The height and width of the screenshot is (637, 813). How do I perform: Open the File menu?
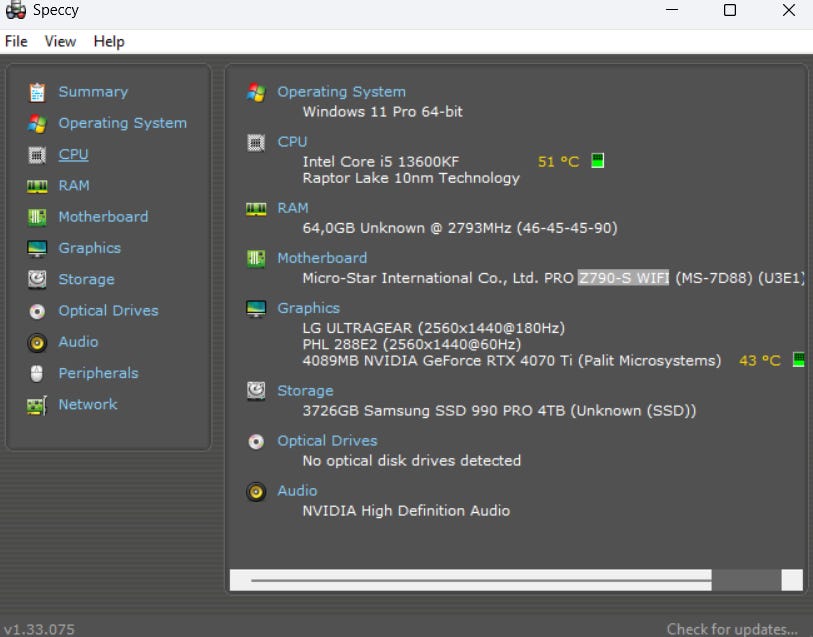pos(16,41)
